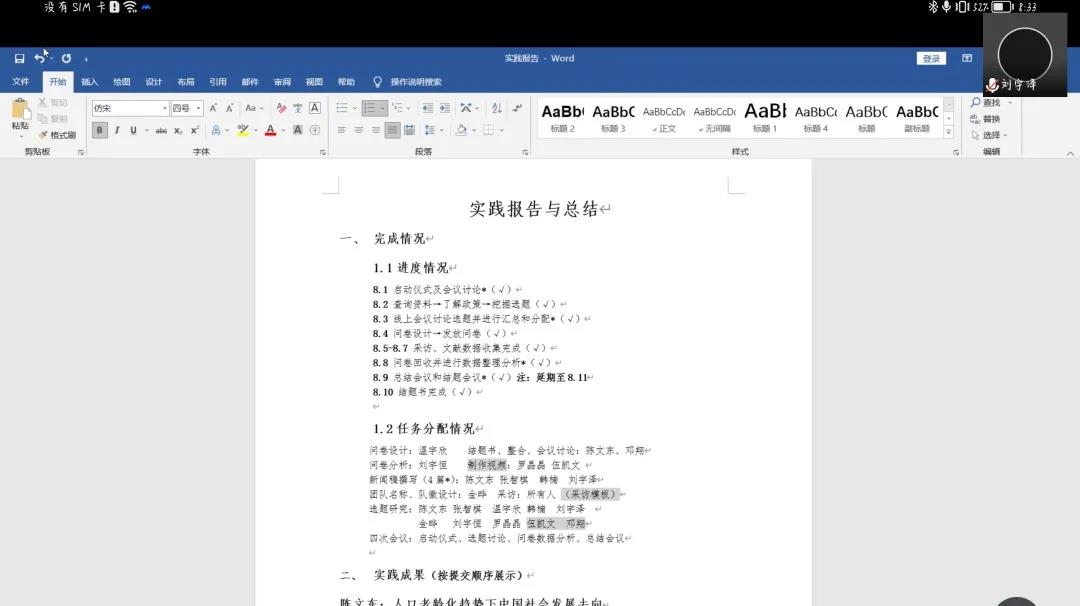Open the font size dropdown showing 四号
Image resolution: width=1080 pixels, height=606 pixels.
point(186,108)
